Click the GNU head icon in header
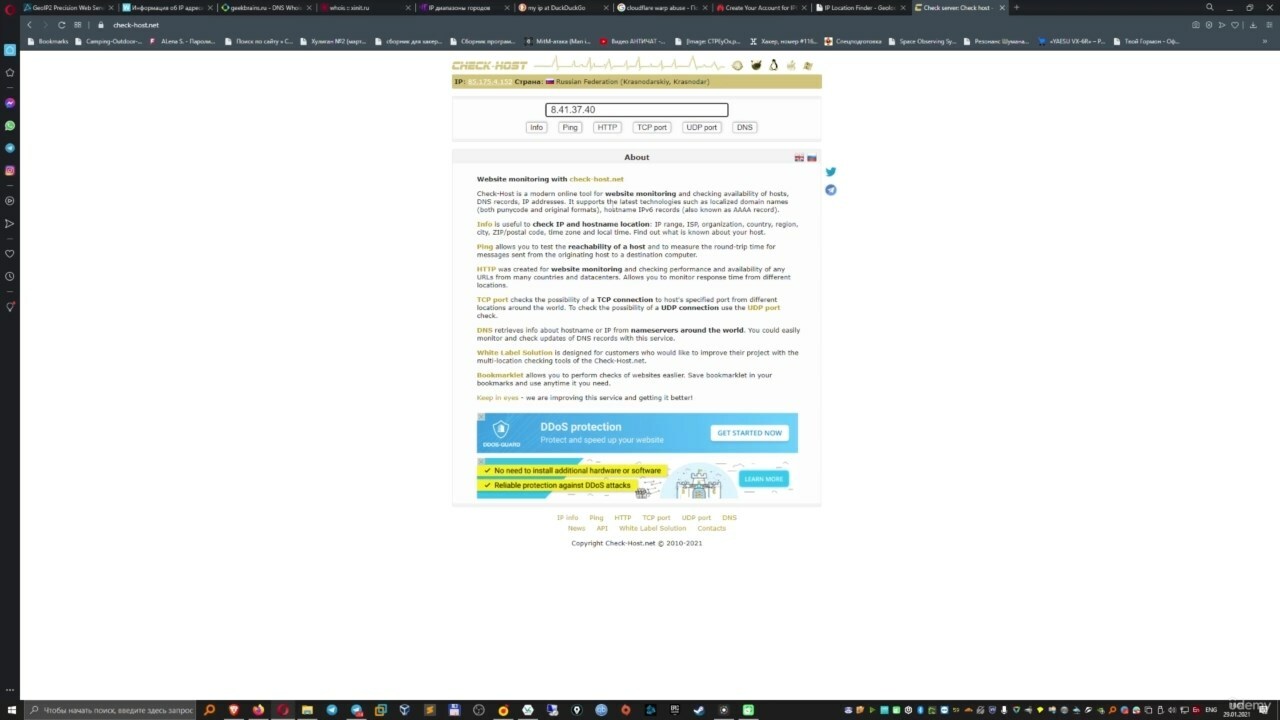 (x=754, y=65)
